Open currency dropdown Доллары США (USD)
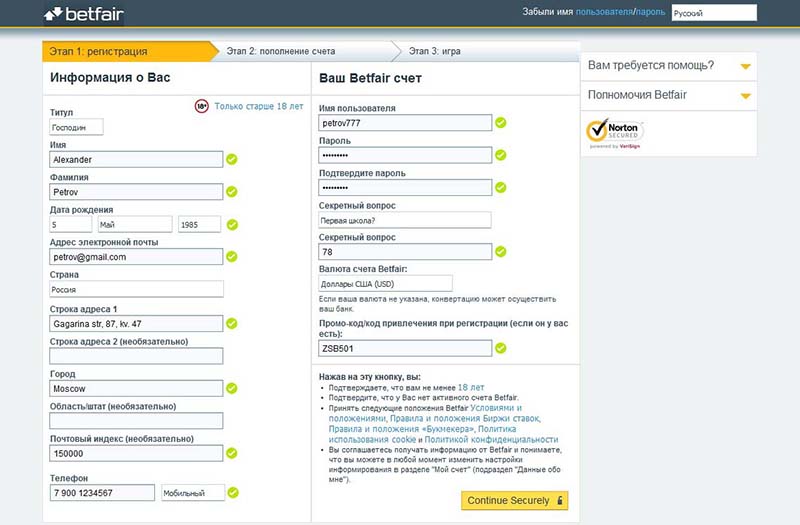This screenshot has height=525, width=800. pos(385,284)
